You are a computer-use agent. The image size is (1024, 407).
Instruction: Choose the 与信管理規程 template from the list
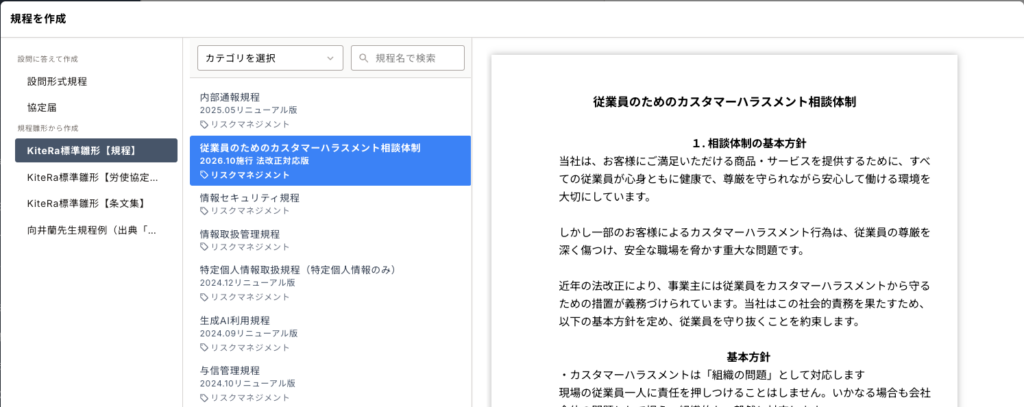pos(230,370)
